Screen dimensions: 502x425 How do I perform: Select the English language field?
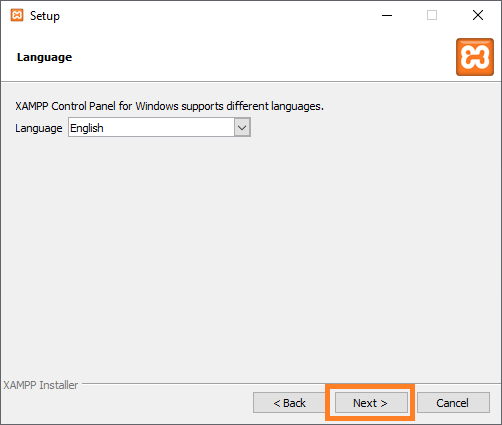(x=159, y=127)
